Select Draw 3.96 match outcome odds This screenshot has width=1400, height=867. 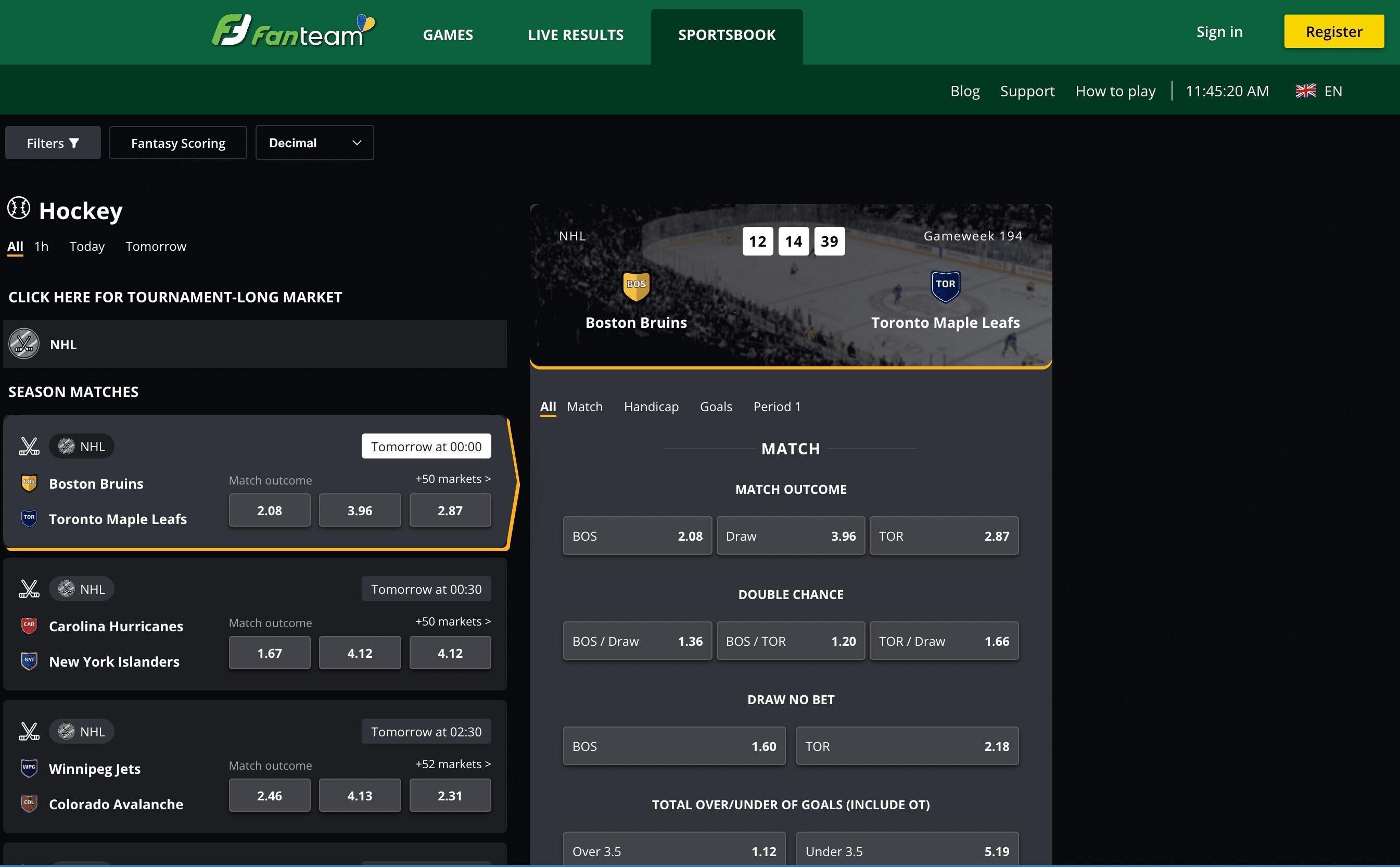click(x=791, y=536)
